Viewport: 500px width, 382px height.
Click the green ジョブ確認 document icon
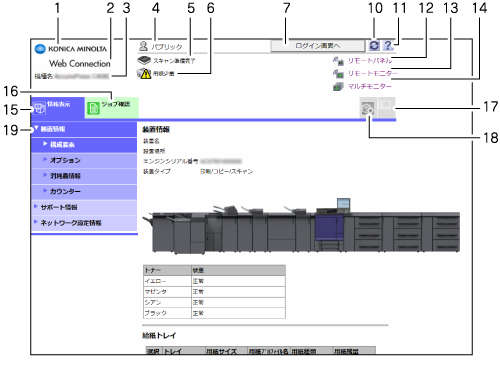[93, 108]
